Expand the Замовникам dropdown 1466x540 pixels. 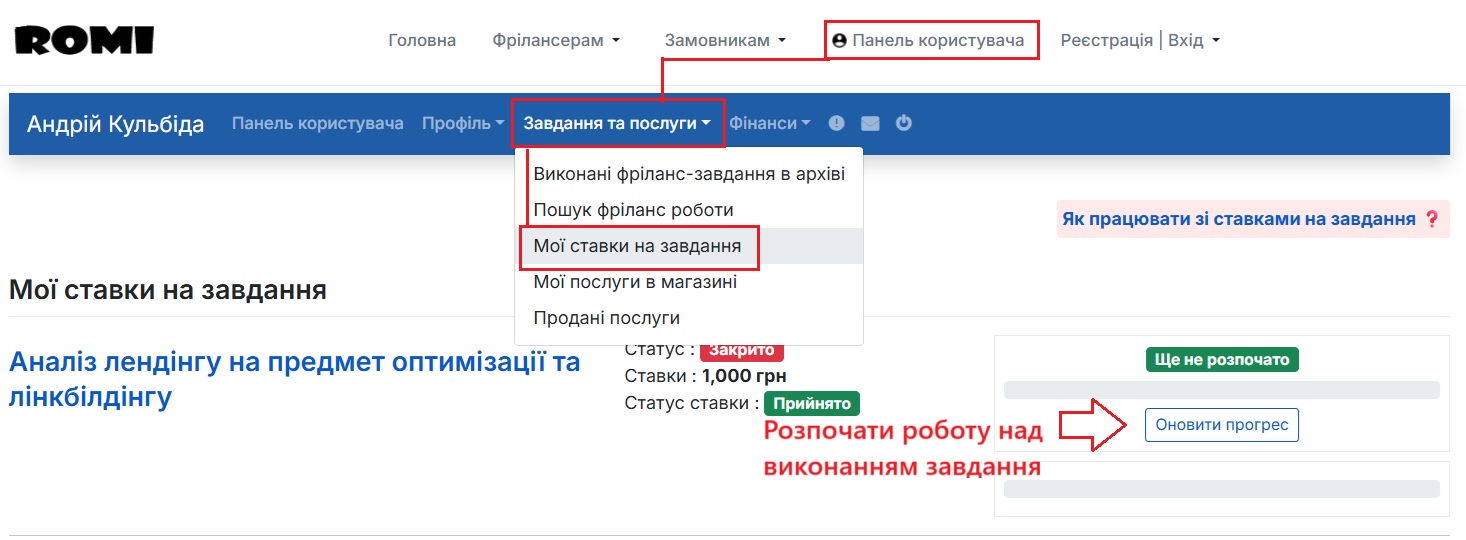(725, 41)
